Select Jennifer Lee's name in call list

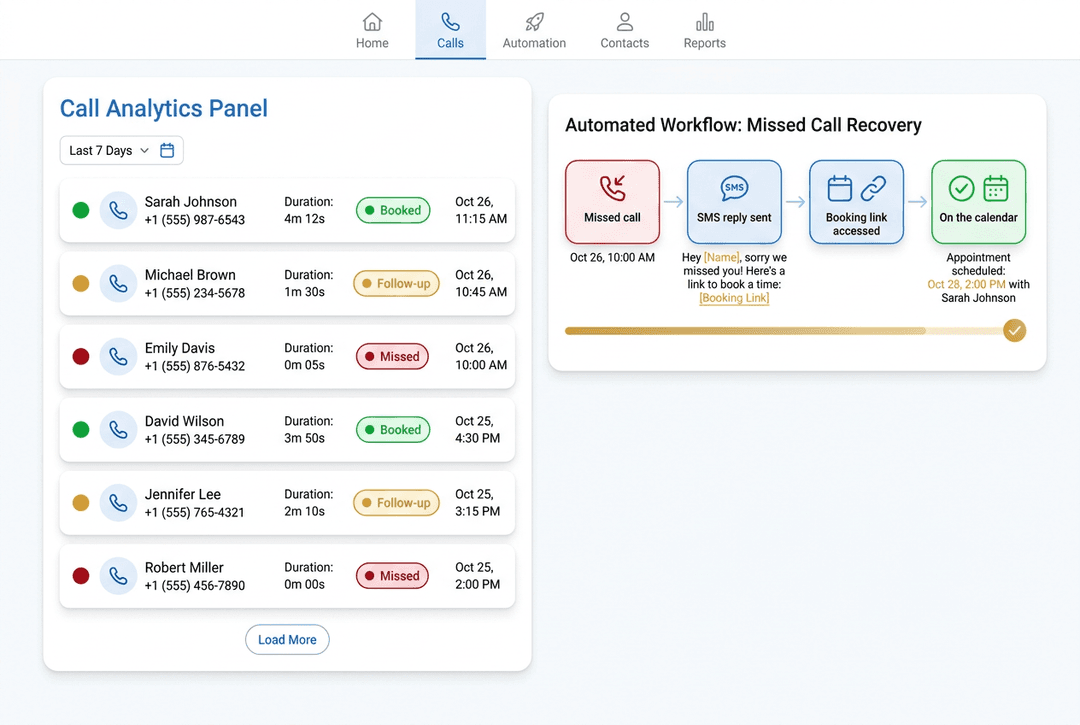(183, 494)
